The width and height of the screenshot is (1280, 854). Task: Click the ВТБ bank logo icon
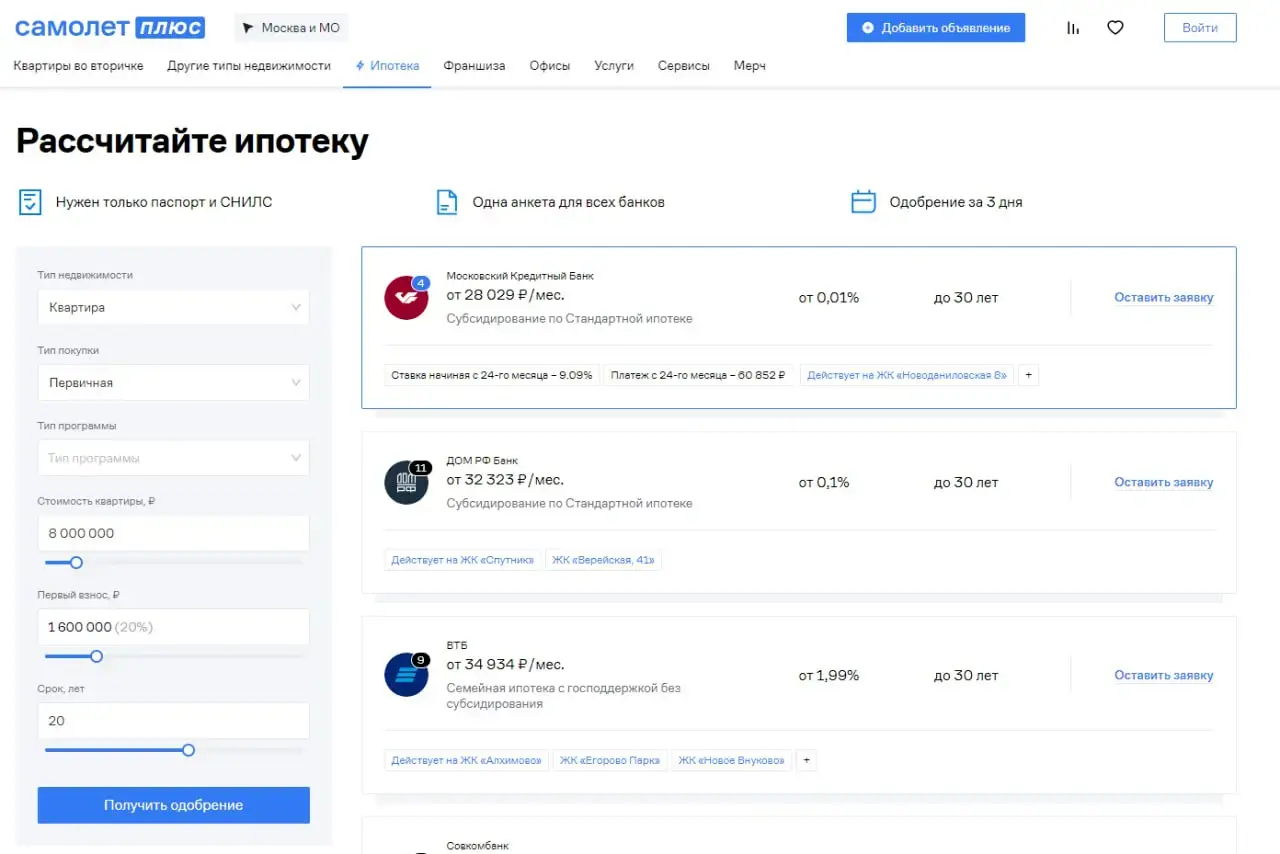[406, 675]
